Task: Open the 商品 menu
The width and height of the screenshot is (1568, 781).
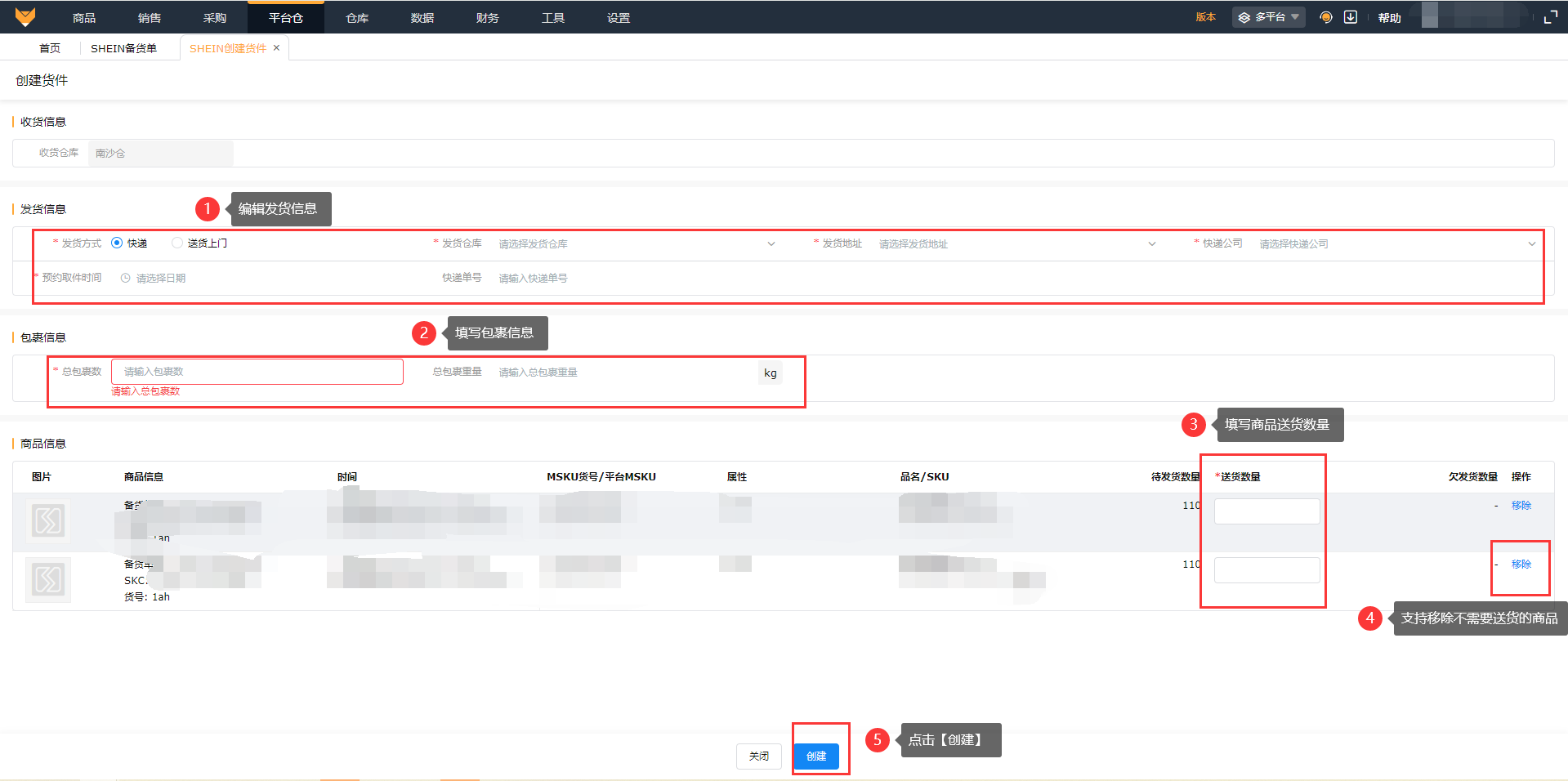Action: coord(84,18)
